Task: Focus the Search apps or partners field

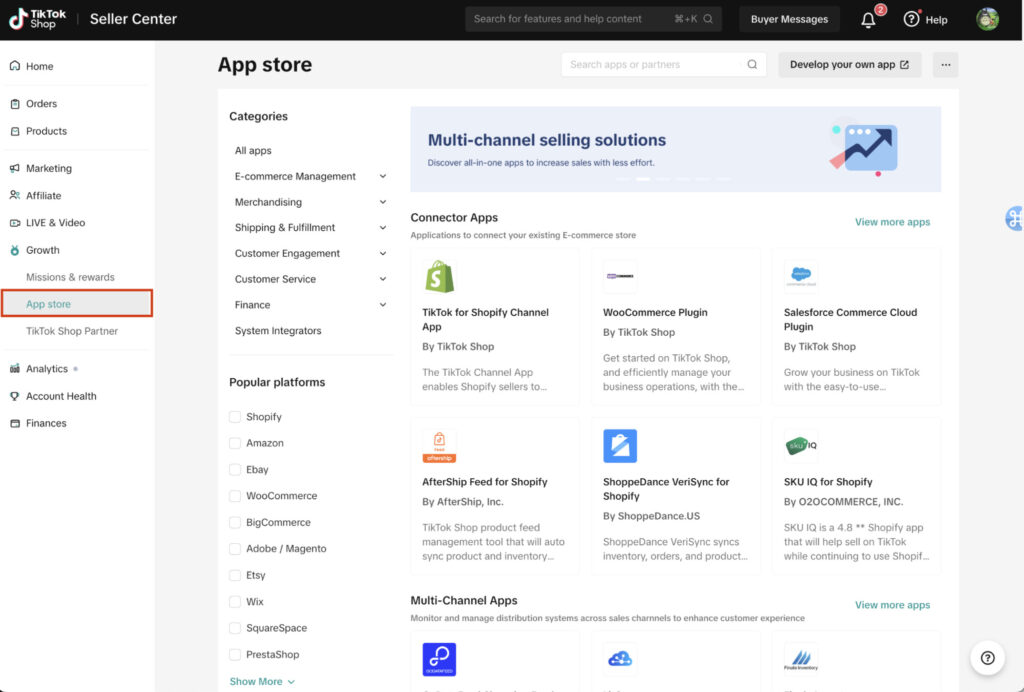Action: tap(664, 65)
